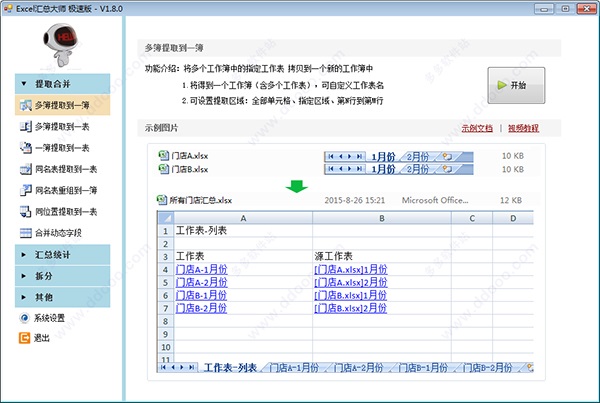Click the green play icon on 开始 button
The image size is (600, 403).
coord(502,85)
